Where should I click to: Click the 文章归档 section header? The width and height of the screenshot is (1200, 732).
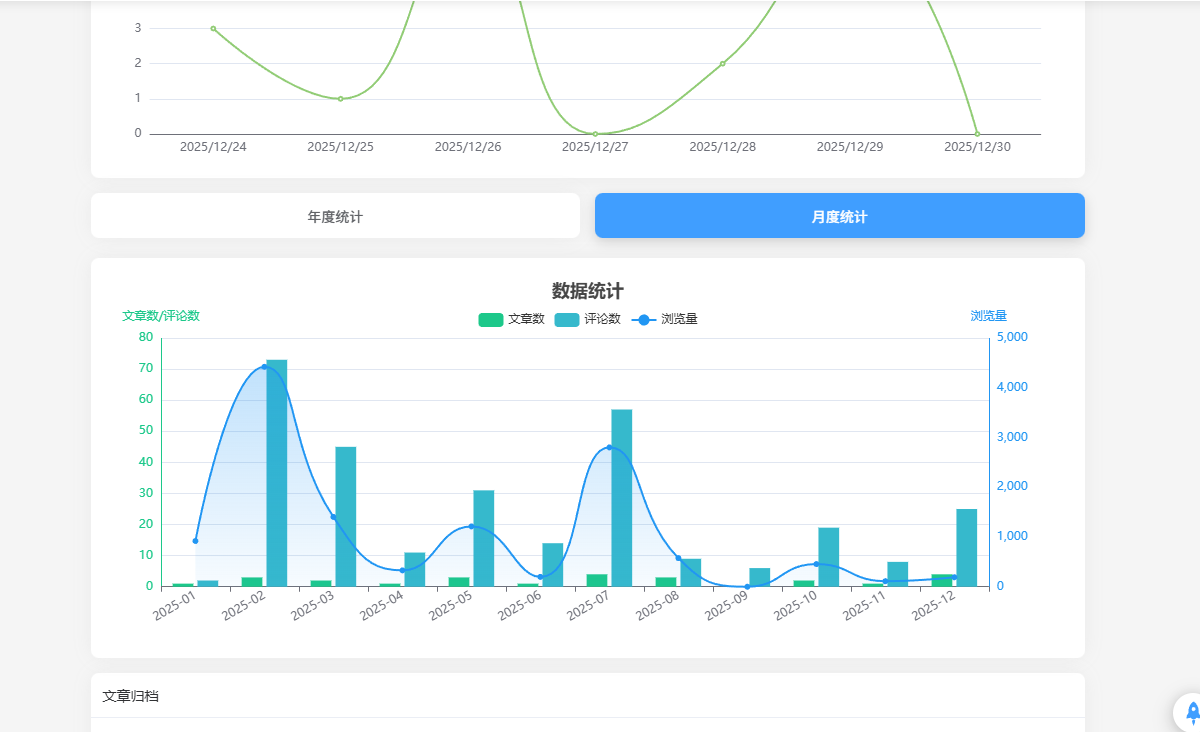tap(131, 696)
